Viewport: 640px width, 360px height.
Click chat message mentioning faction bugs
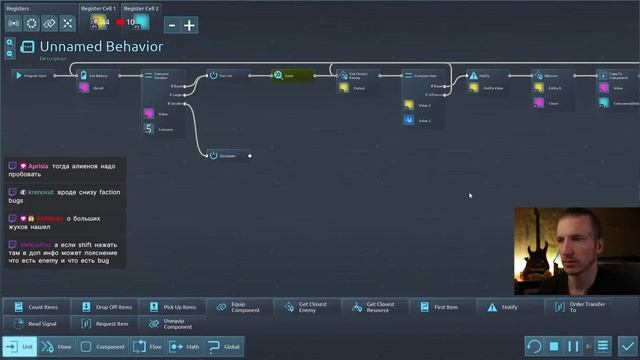[65, 196]
